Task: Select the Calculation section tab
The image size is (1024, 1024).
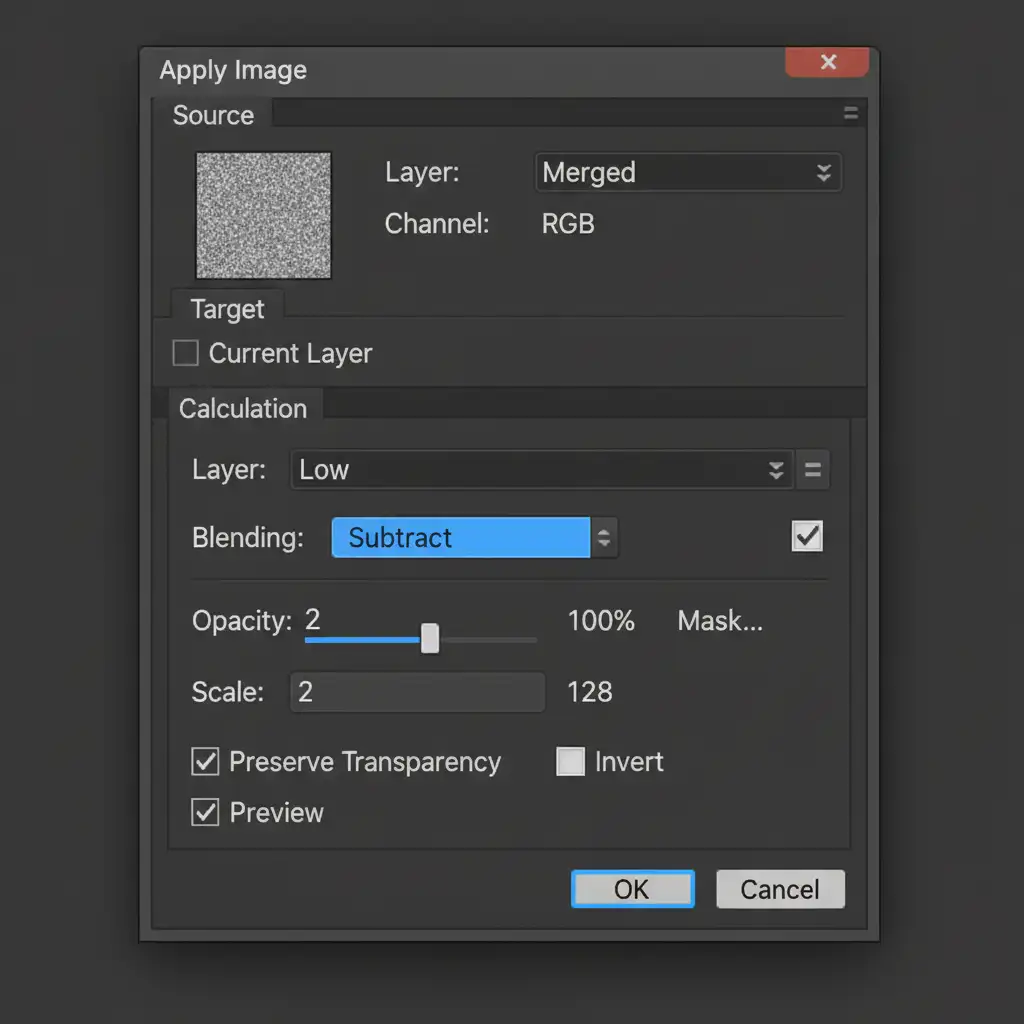Action: tap(243, 409)
